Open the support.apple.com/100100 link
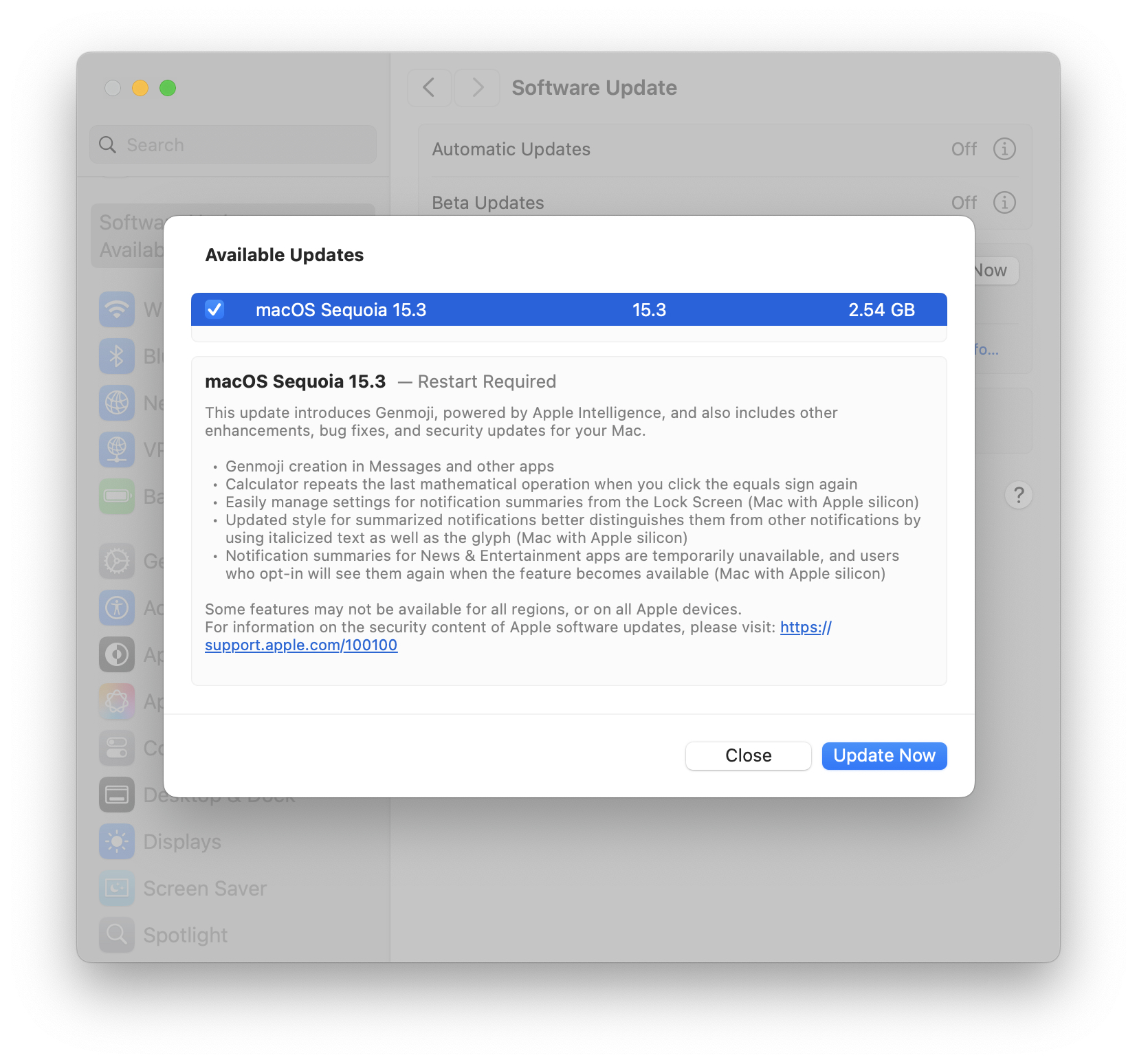 point(301,645)
